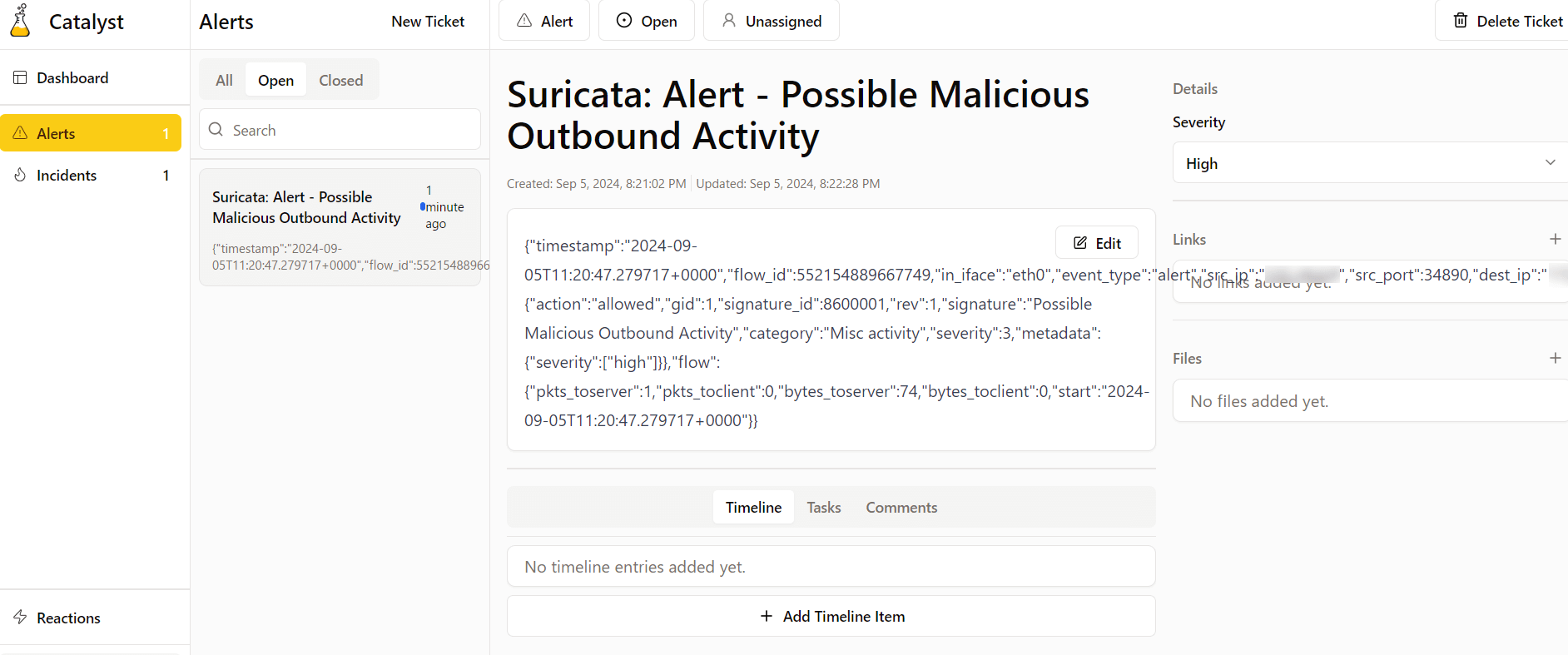
Task: Switch to the Tasks tab
Action: tap(823, 508)
